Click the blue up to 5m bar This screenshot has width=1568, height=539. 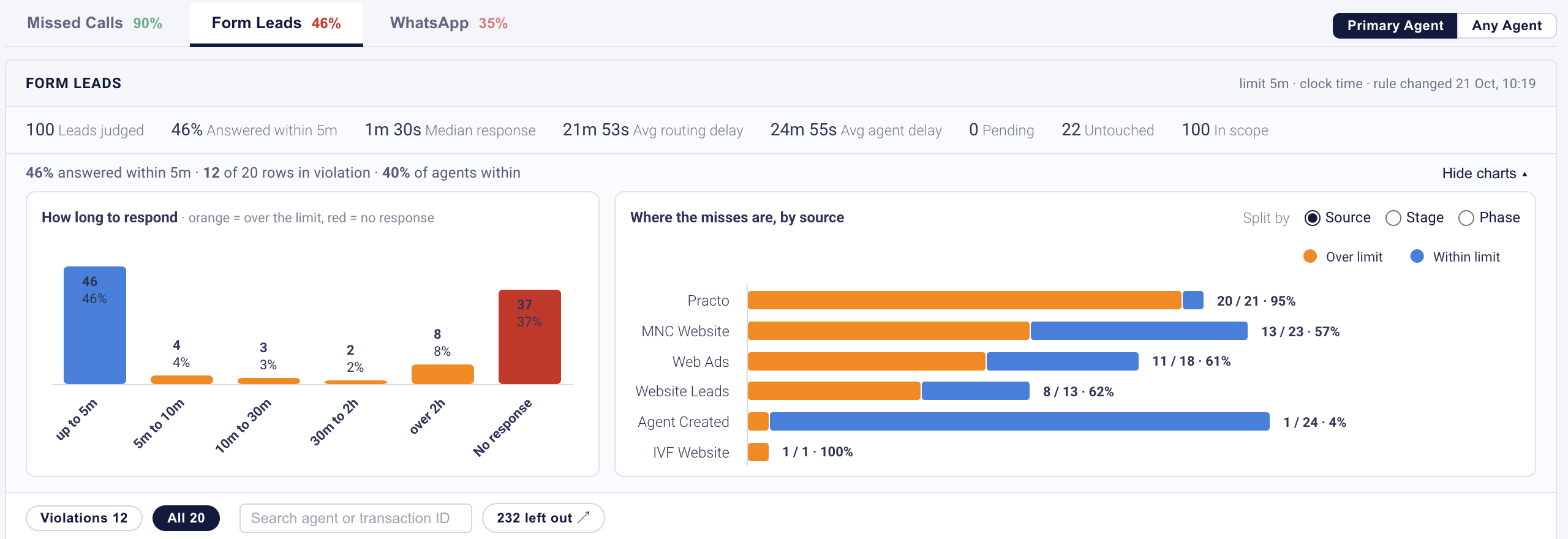(x=95, y=325)
